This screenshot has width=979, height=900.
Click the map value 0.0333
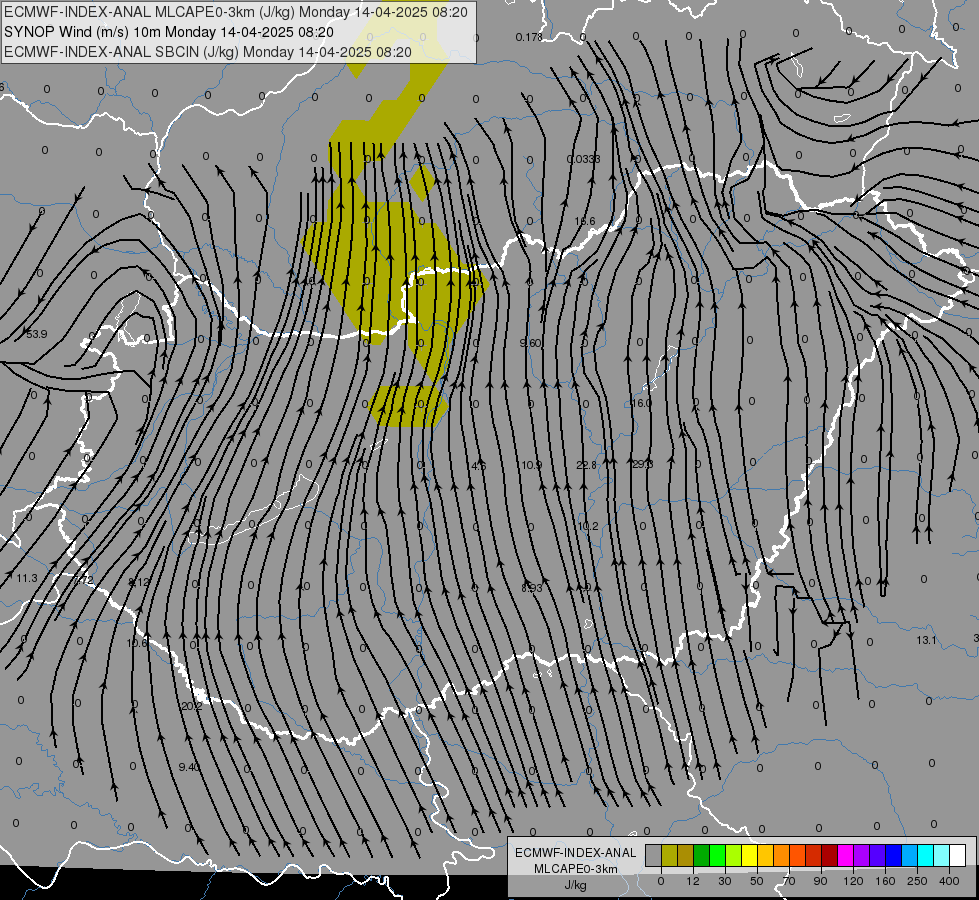(x=583, y=159)
